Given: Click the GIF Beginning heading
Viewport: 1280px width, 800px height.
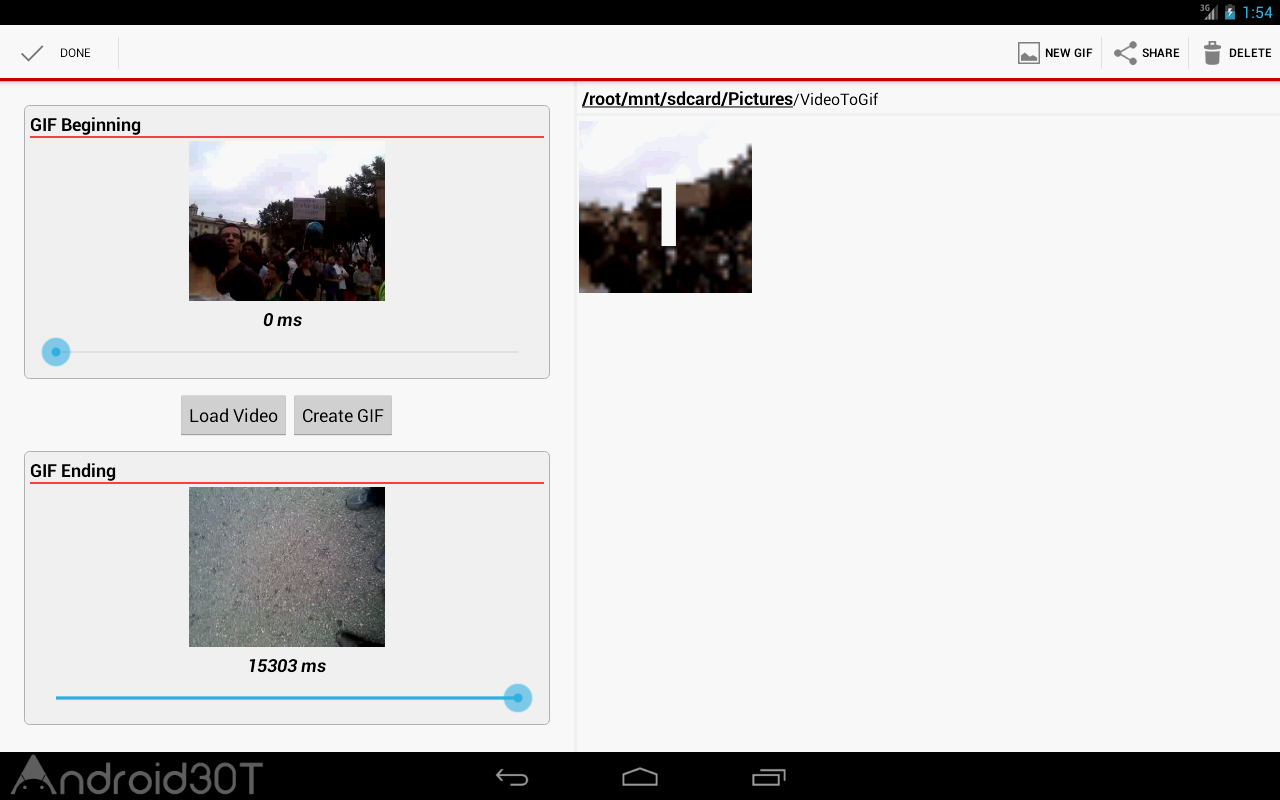Looking at the screenshot, I should pos(85,125).
